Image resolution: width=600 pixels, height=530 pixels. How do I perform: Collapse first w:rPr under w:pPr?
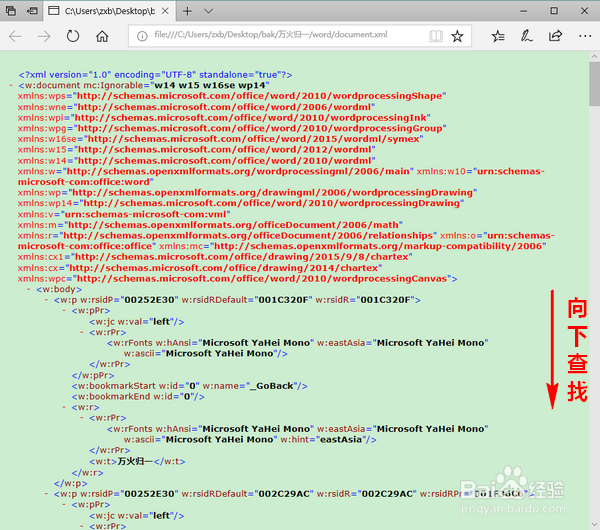[82, 332]
